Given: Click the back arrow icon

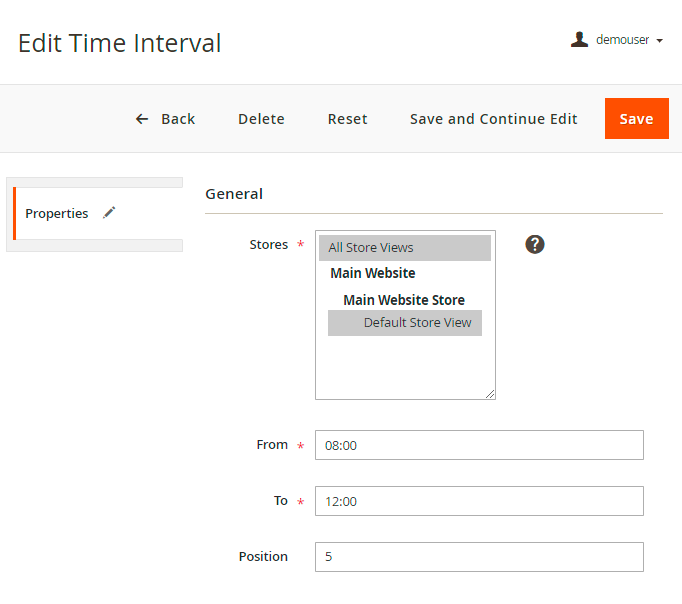Looking at the screenshot, I should [x=142, y=119].
